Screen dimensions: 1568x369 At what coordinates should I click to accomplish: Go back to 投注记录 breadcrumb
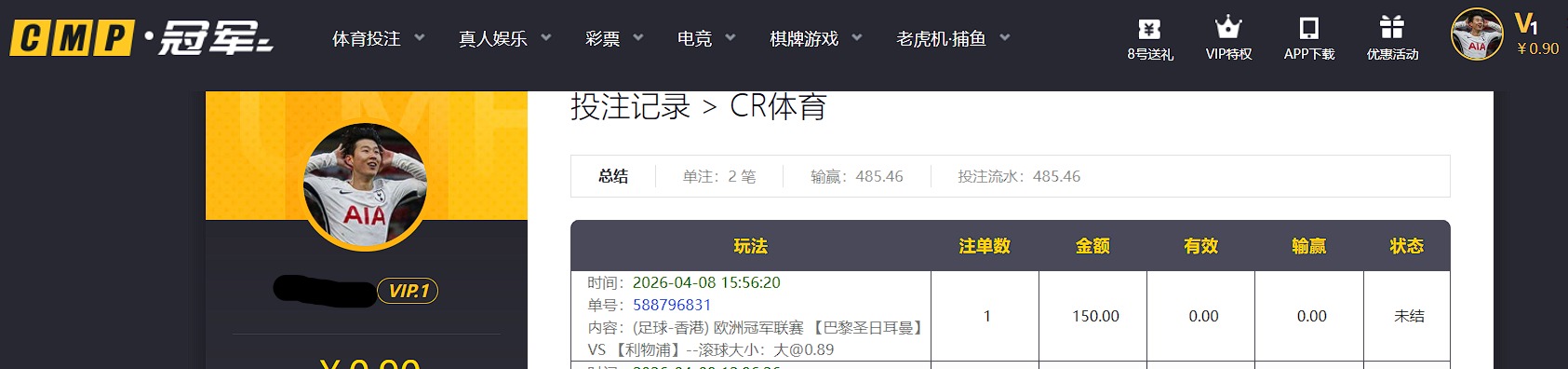[630, 106]
